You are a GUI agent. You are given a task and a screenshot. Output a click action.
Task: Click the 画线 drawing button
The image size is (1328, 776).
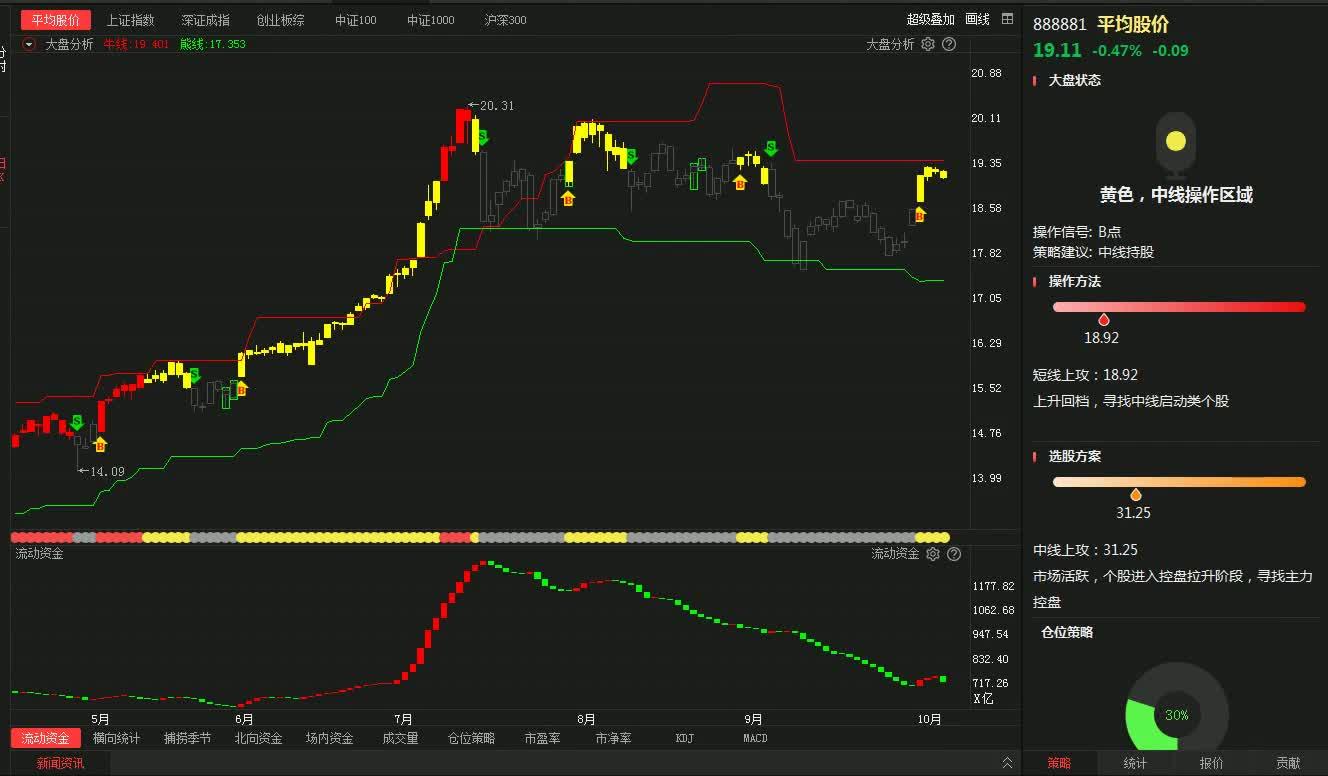pos(977,19)
